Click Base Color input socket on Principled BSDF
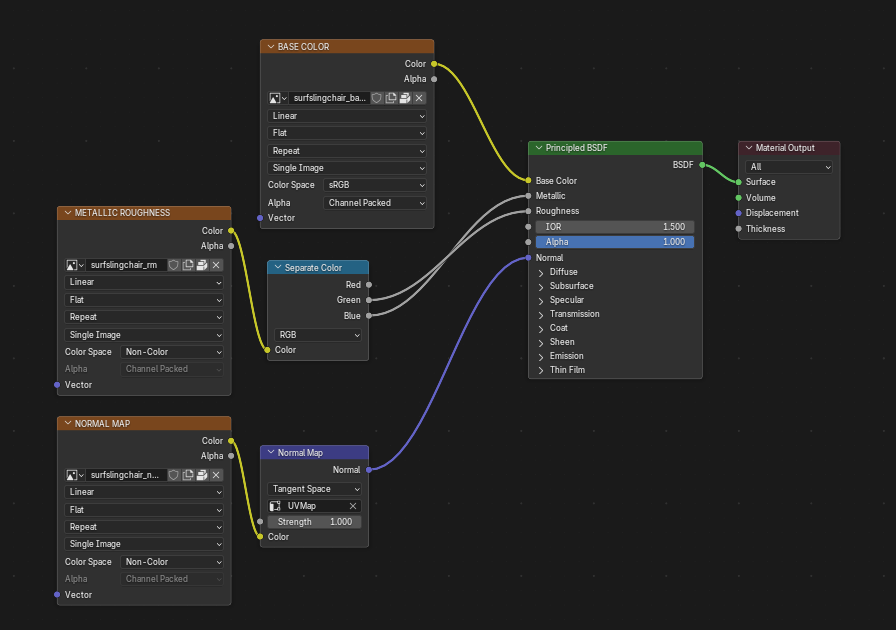Image resolution: width=896 pixels, height=630 pixels. 529,181
